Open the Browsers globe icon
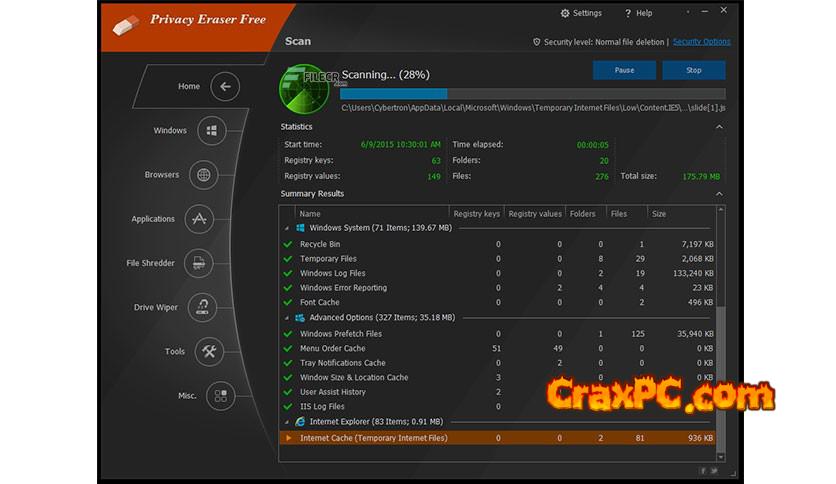This screenshot has width=836, height=484. click(204, 175)
